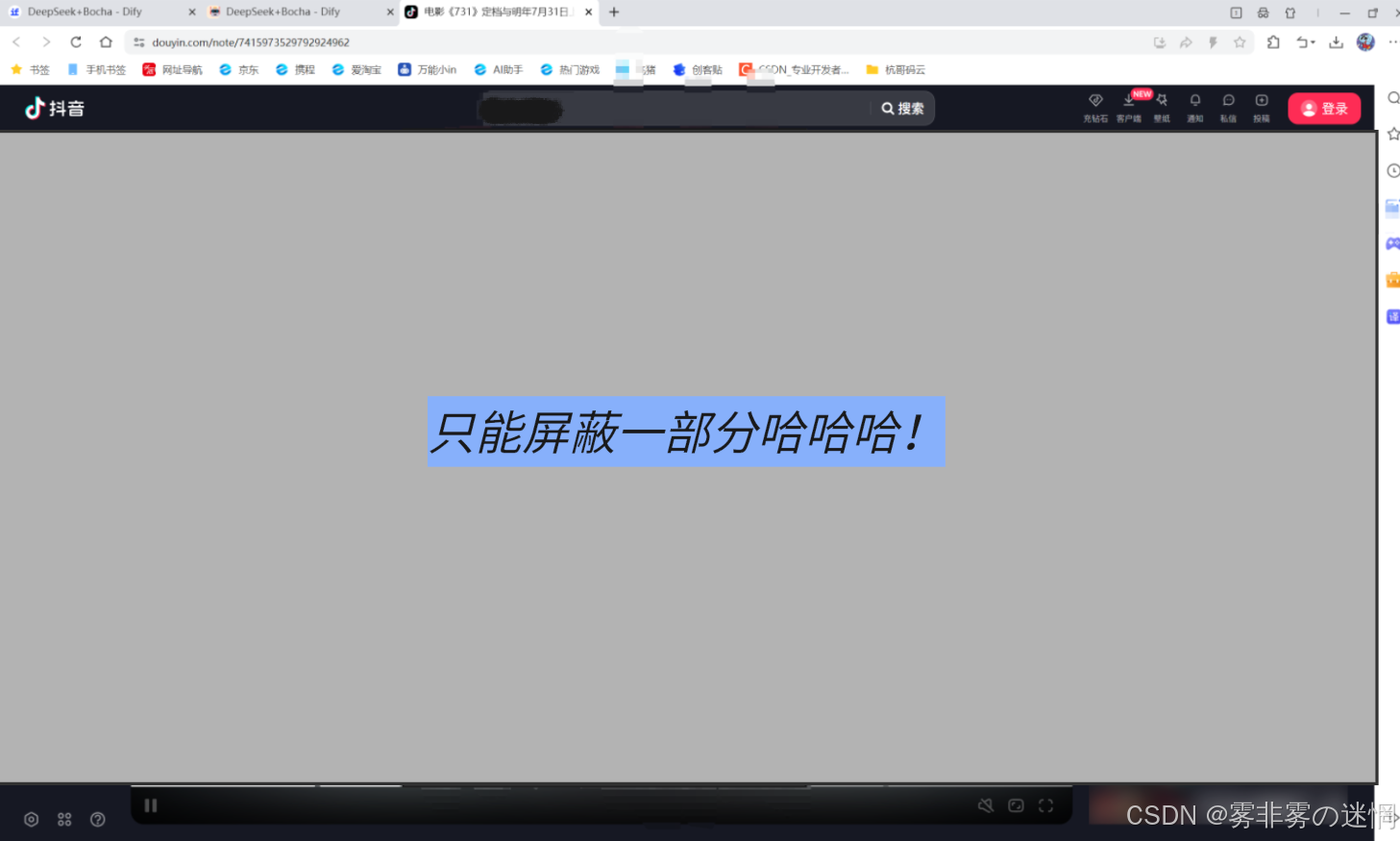Open CSDN_专业开发者 bookmark
Image resolution: width=1400 pixels, height=841 pixels.
point(794,69)
